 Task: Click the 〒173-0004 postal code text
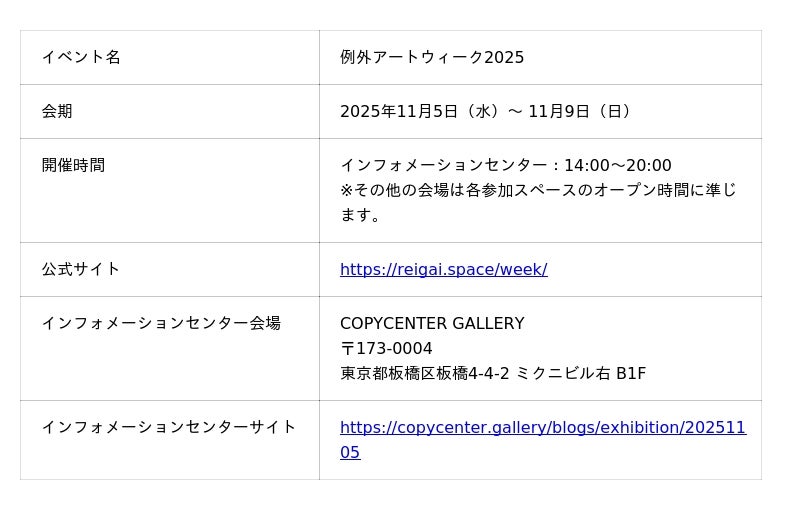point(386,348)
